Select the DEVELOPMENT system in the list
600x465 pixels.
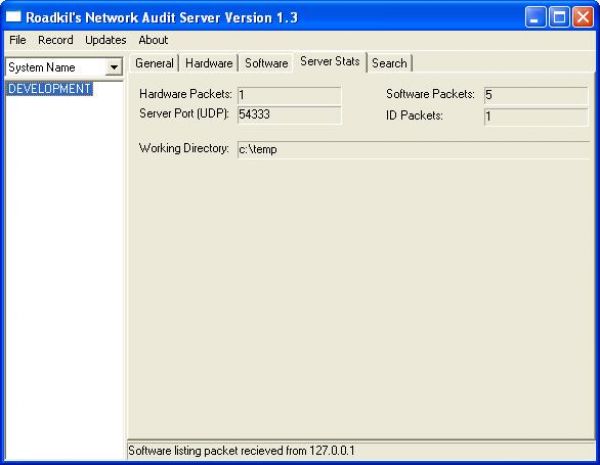pyautogui.click(x=50, y=89)
